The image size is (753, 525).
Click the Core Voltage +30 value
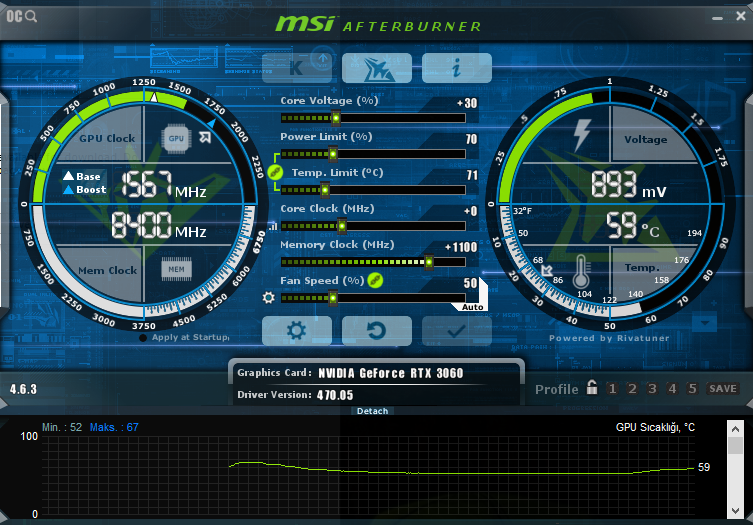pos(467,103)
